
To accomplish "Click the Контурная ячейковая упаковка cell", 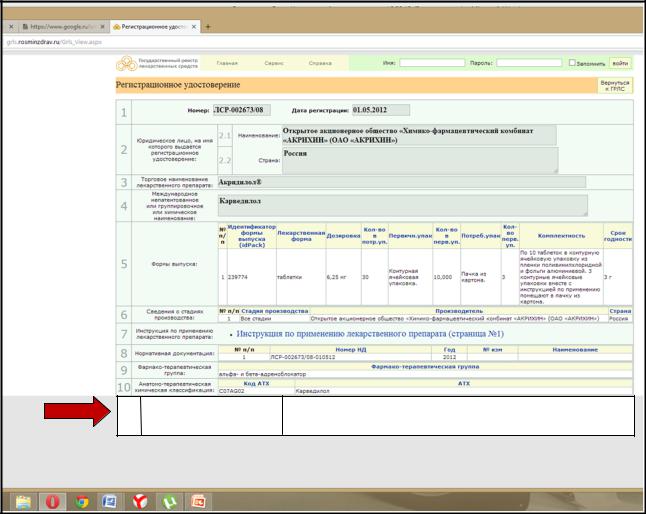I will point(410,277).
